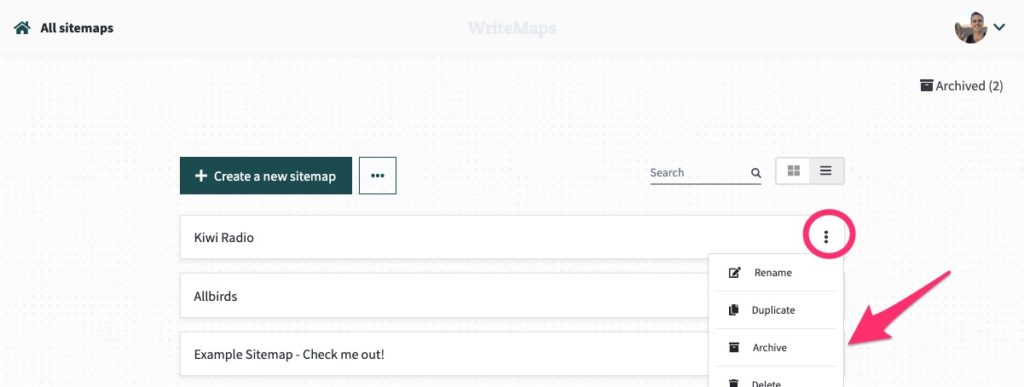Screen dimensions: 1024x387
Task: Open the Archived box icon
Action: tap(926, 85)
